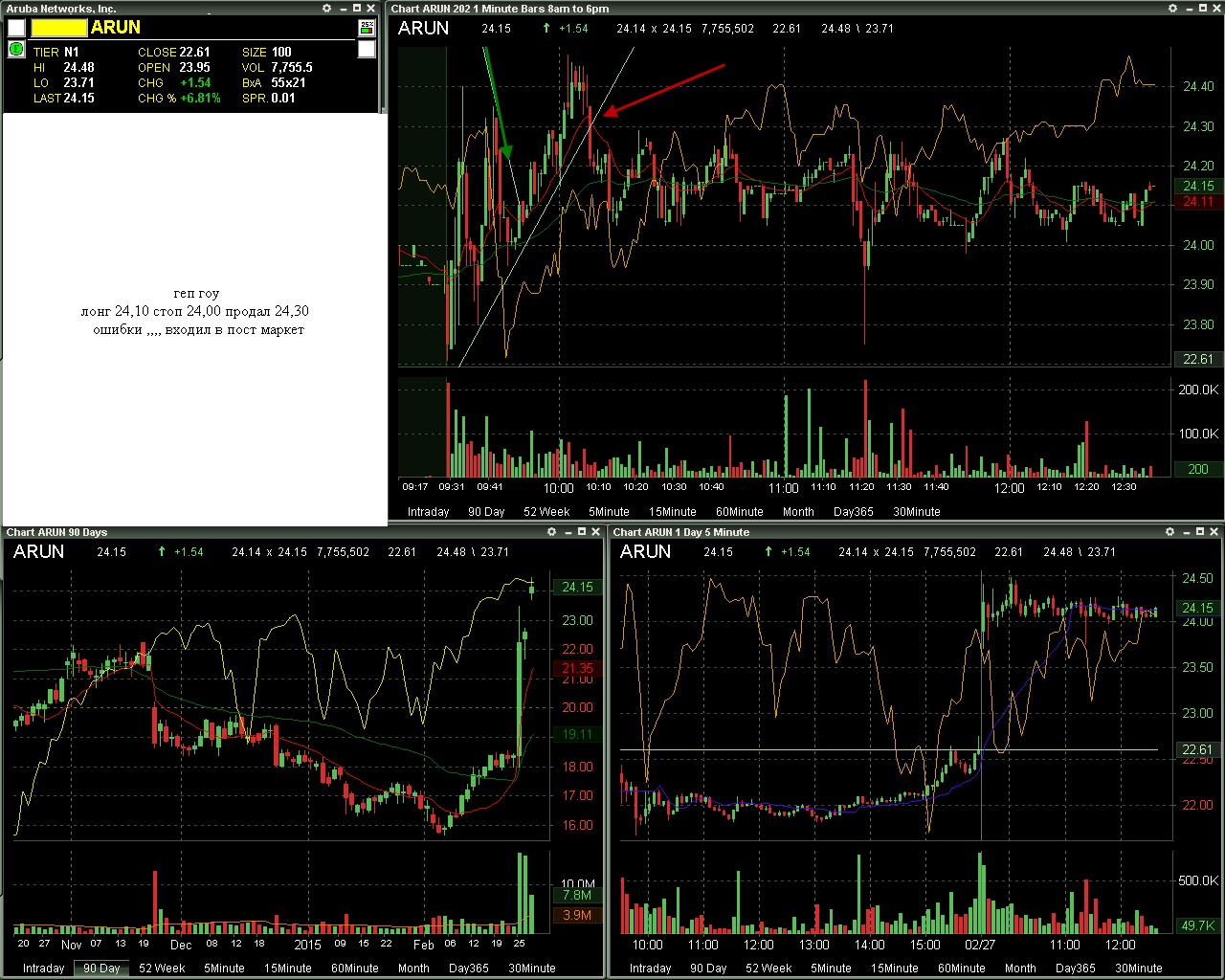
Task: Open settings gear in Aruba Networks quote window
Action: 327,9
